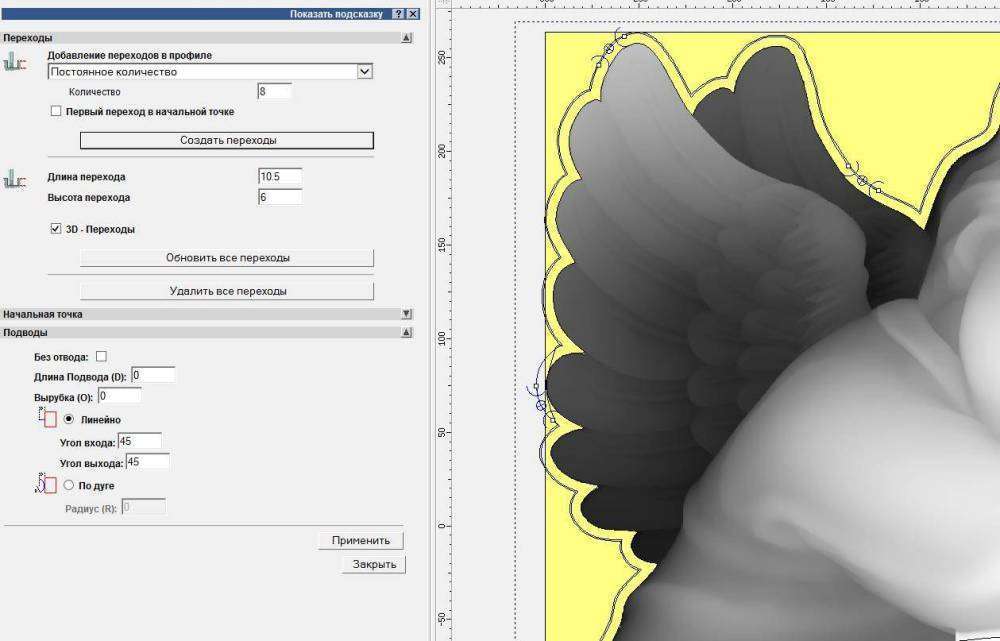The width and height of the screenshot is (1000, 641).
Task: Click the help question mark icon
Action: pyautogui.click(x=399, y=15)
